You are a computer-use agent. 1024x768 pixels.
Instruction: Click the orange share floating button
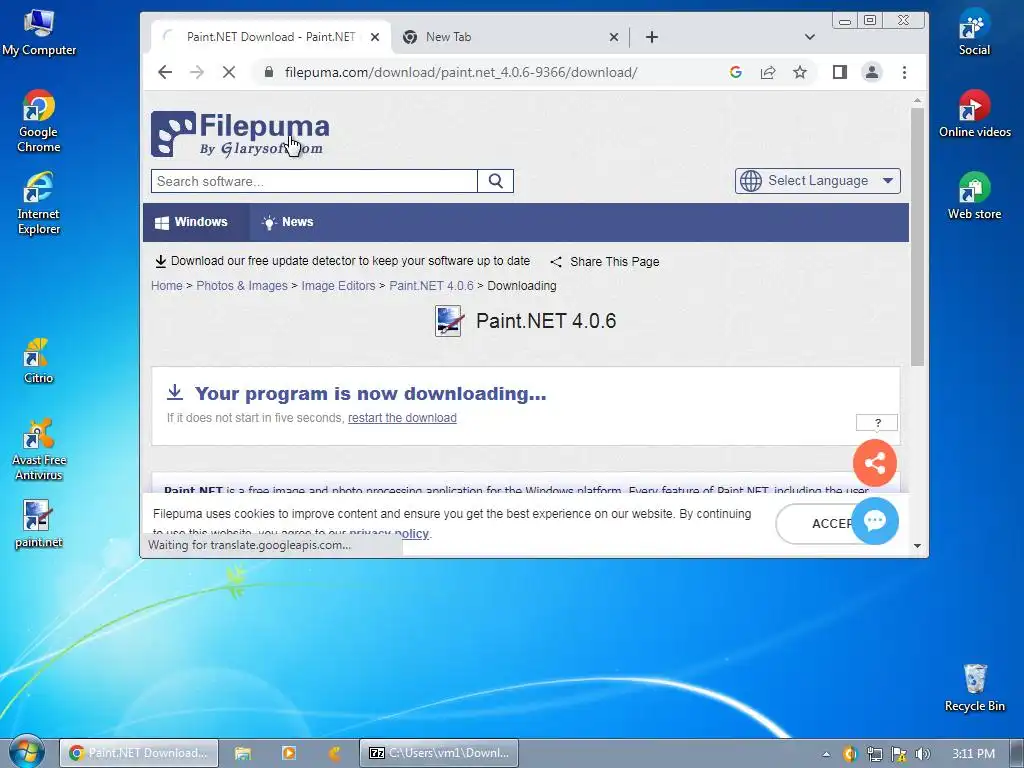[875, 463]
